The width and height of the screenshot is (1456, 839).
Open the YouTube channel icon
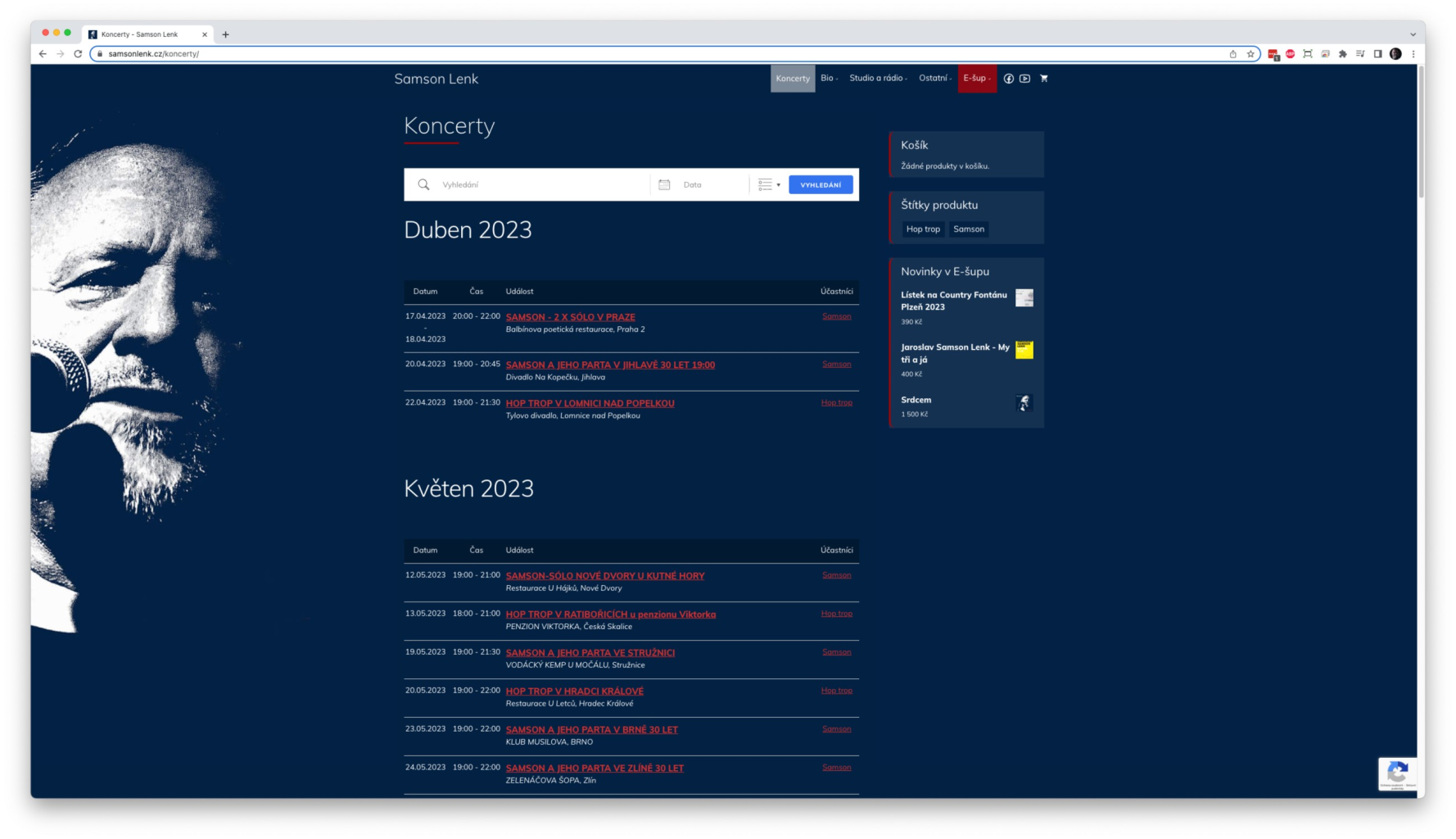(1024, 79)
